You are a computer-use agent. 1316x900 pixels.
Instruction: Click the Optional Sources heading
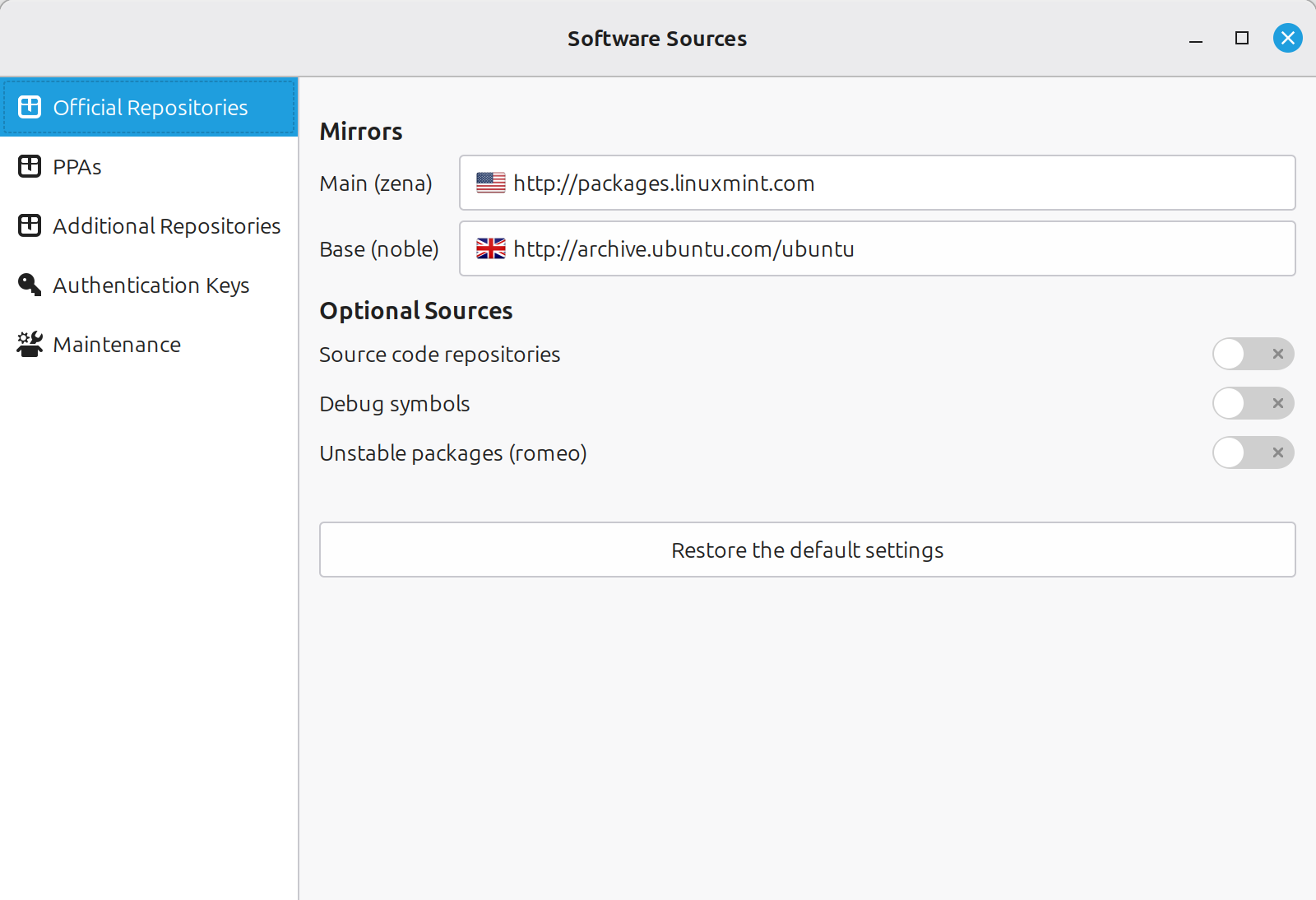tap(416, 311)
